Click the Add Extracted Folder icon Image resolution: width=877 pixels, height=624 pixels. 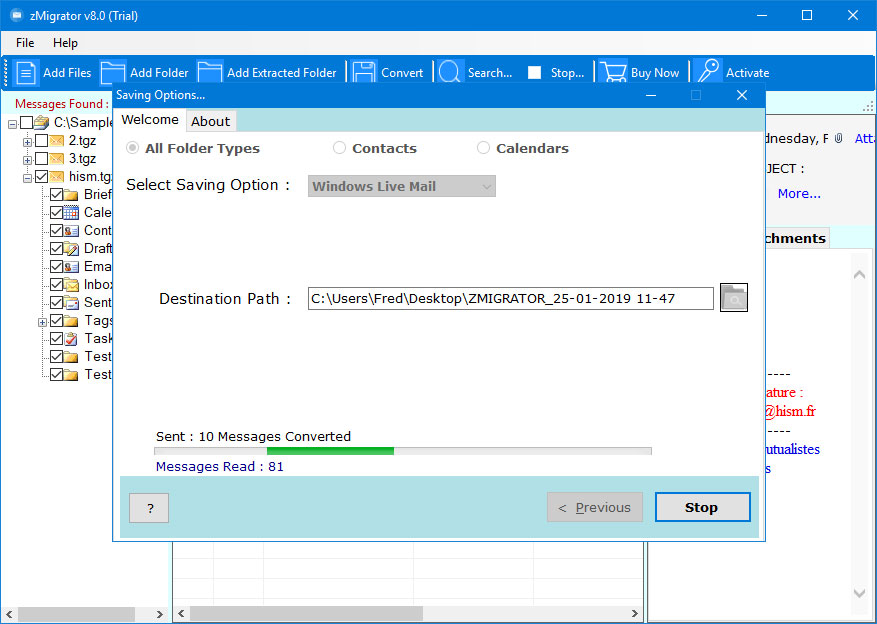coord(210,73)
